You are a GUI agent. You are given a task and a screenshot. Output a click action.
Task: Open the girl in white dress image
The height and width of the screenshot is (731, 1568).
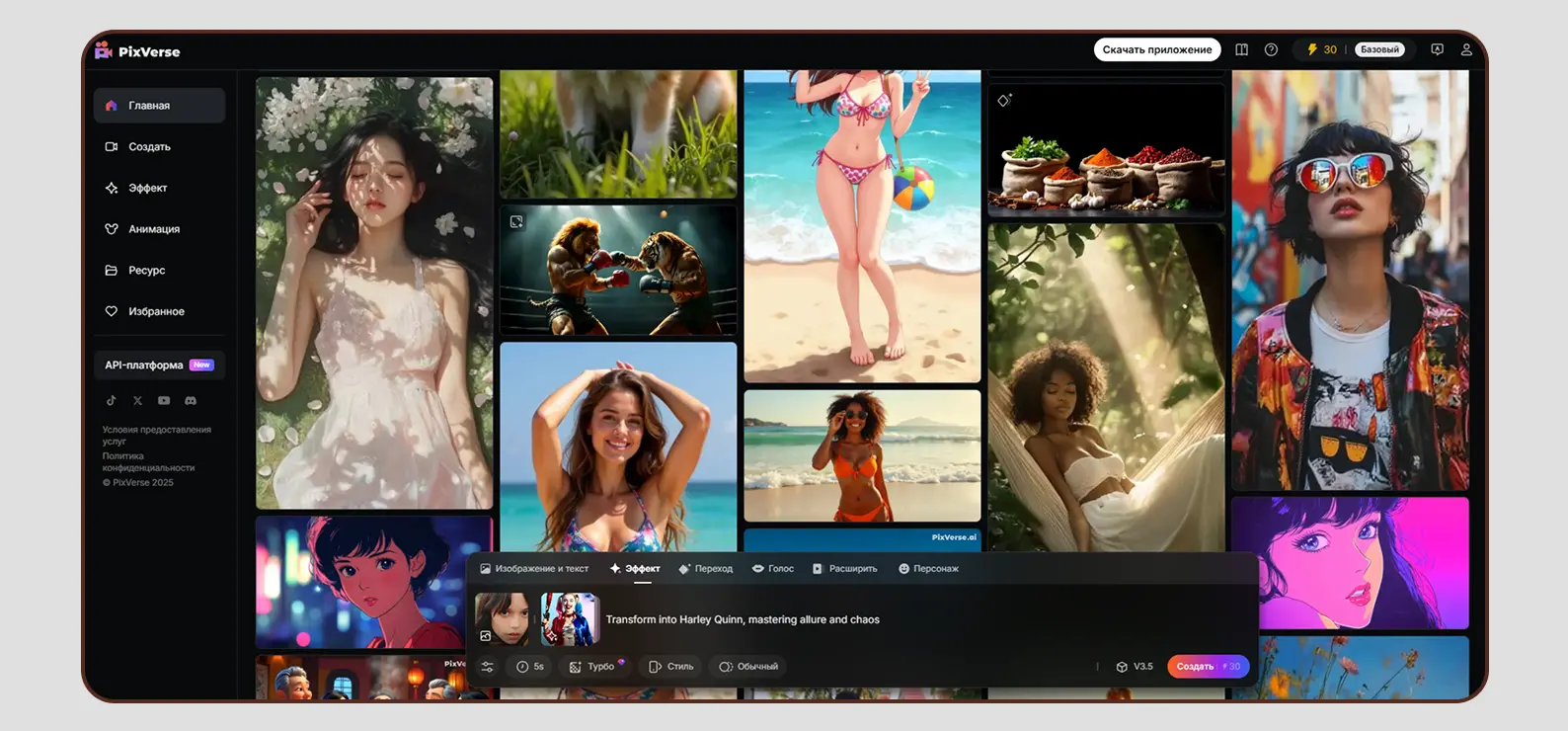coord(374,293)
